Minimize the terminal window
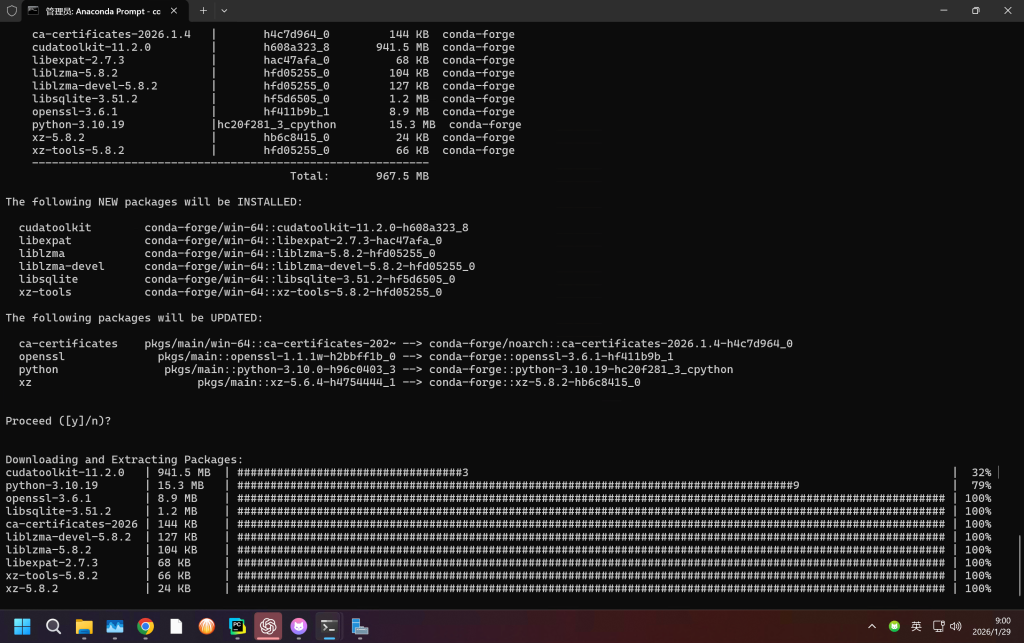 tap(944, 10)
